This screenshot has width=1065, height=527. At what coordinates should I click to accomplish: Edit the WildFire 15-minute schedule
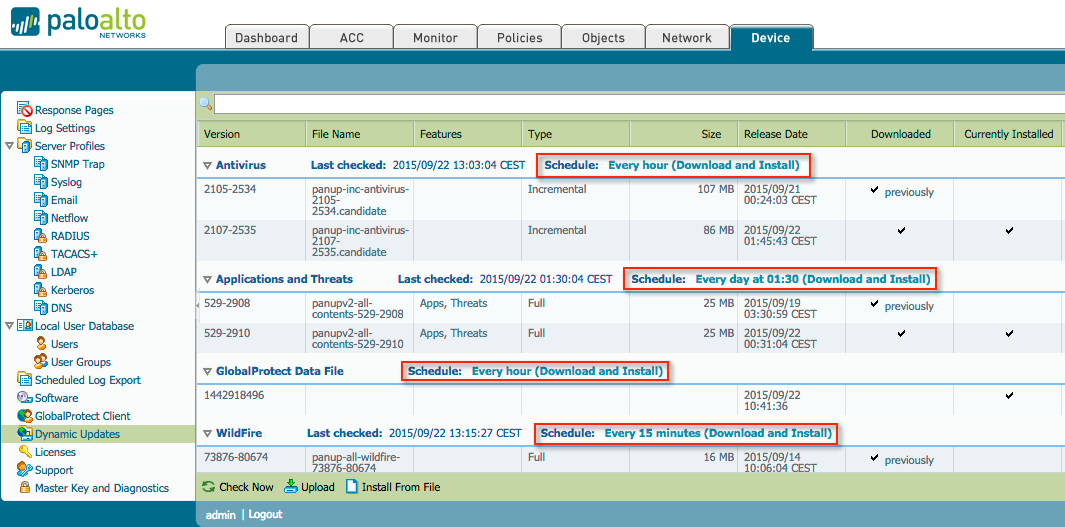coord(718,433)
